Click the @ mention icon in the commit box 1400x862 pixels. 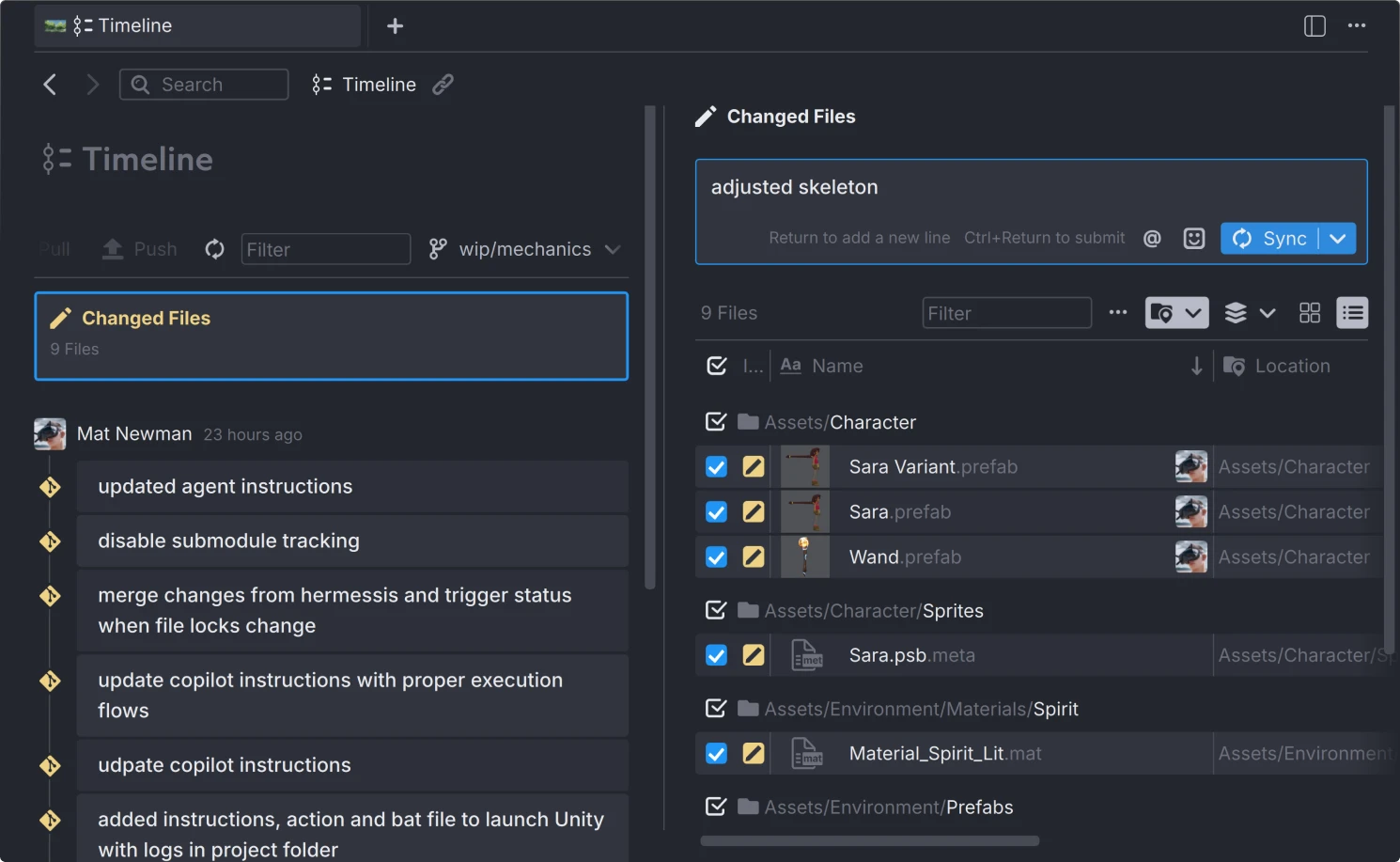[1152, 238]
